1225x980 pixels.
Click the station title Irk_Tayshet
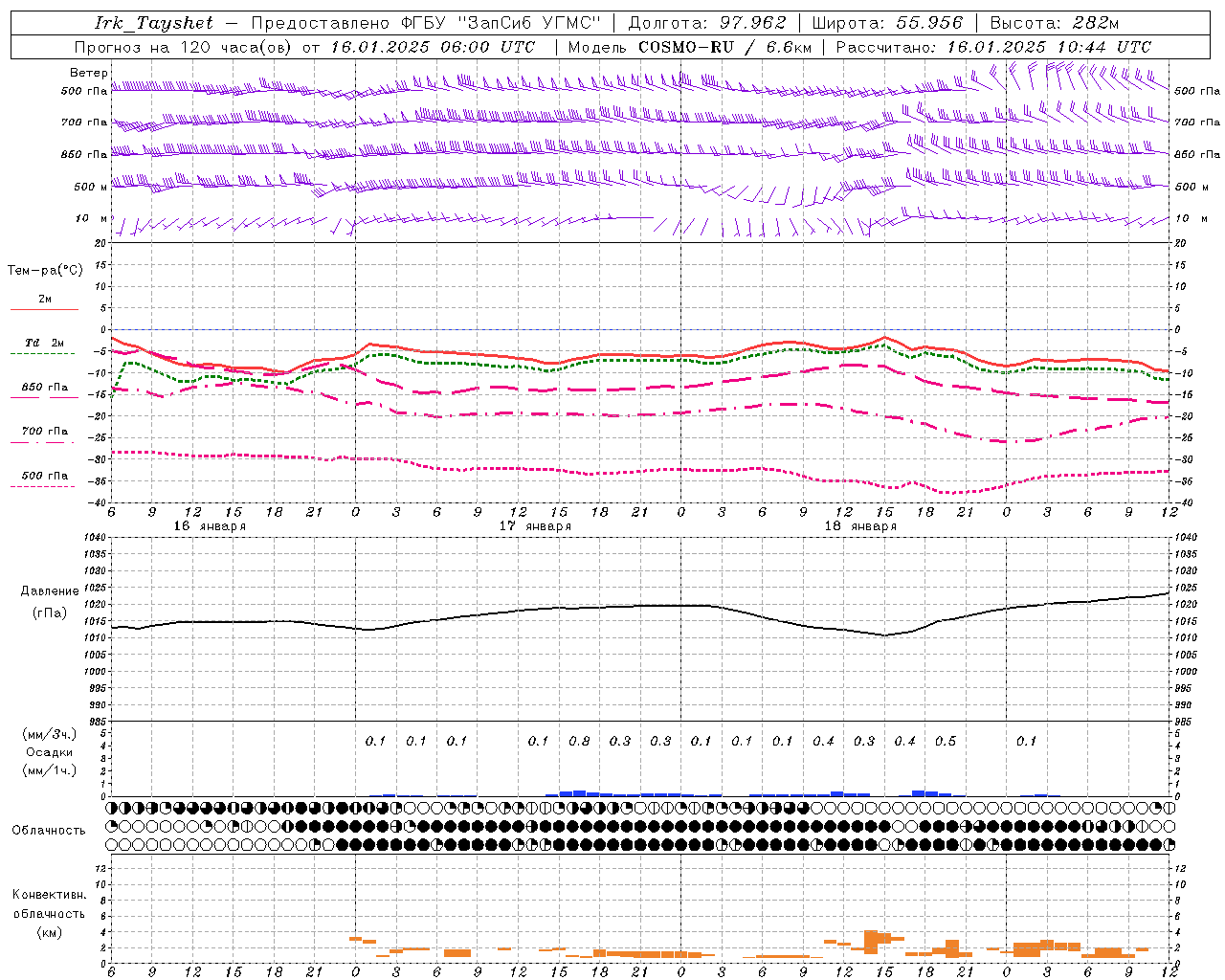[x=154, y=23]
